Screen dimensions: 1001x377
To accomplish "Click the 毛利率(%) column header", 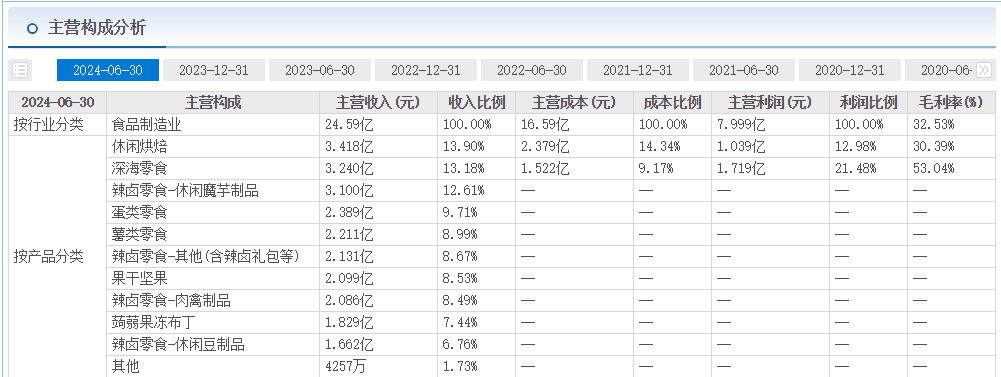I will click(951, 102).
